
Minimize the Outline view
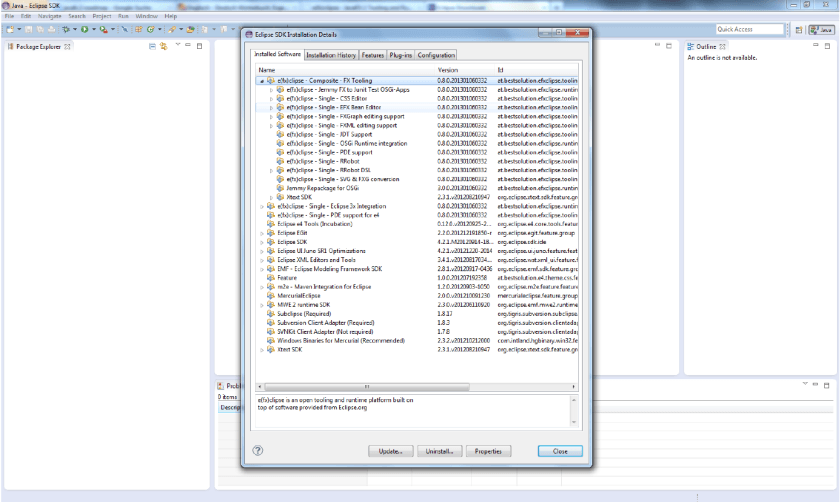pos(816,45)
